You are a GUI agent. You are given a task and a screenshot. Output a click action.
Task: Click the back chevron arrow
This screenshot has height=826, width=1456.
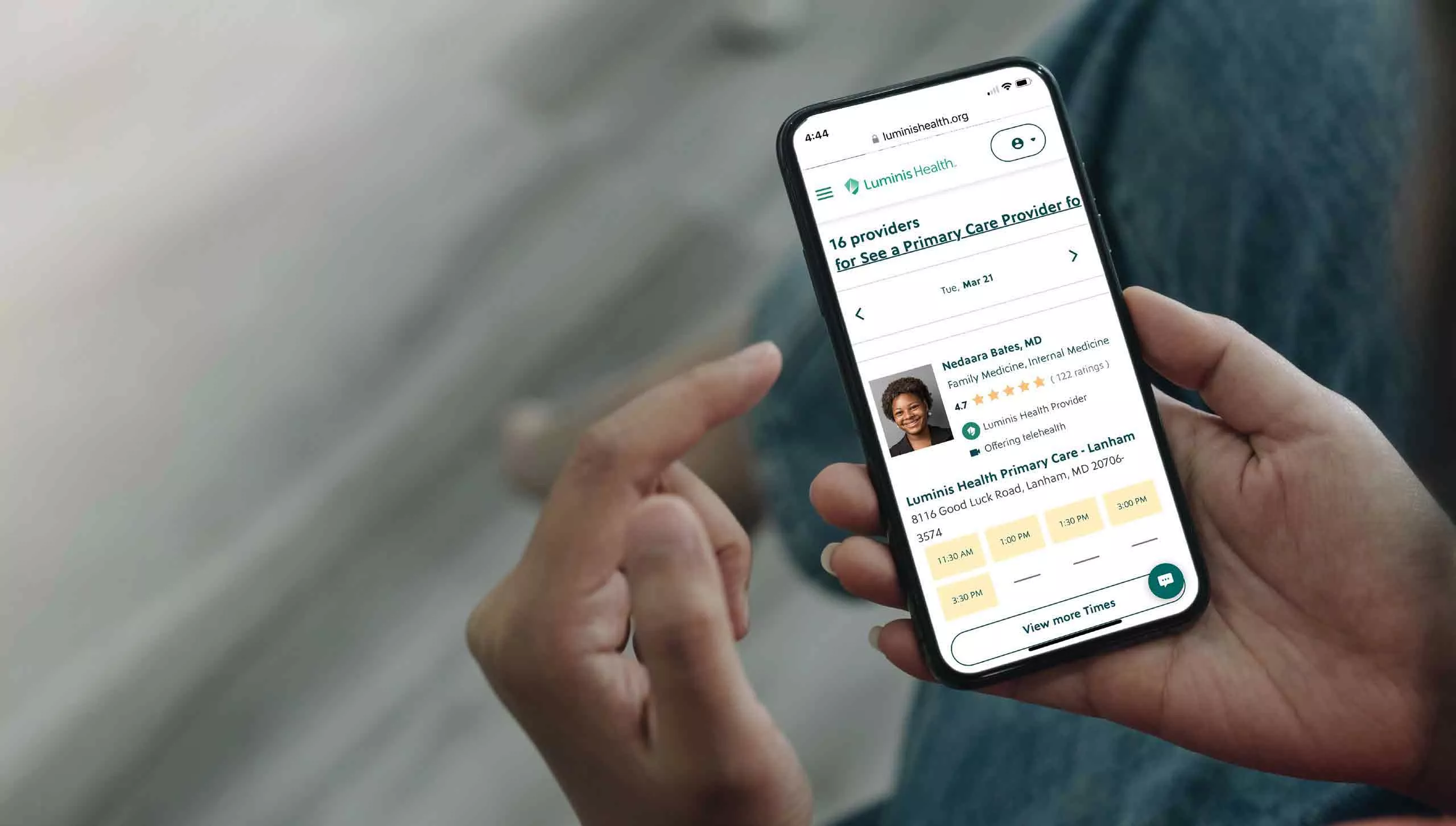(858, 313)
